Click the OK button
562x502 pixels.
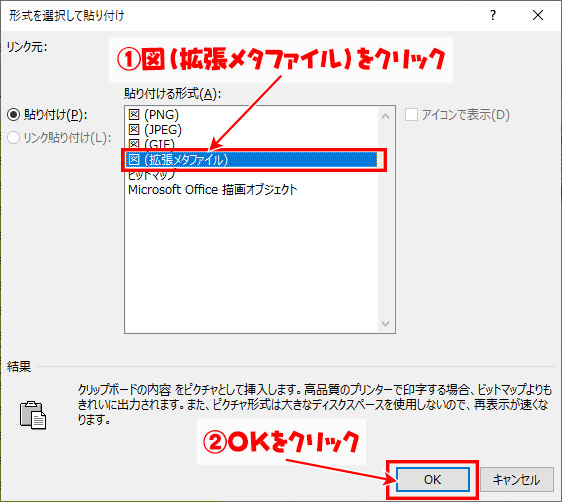433,479
